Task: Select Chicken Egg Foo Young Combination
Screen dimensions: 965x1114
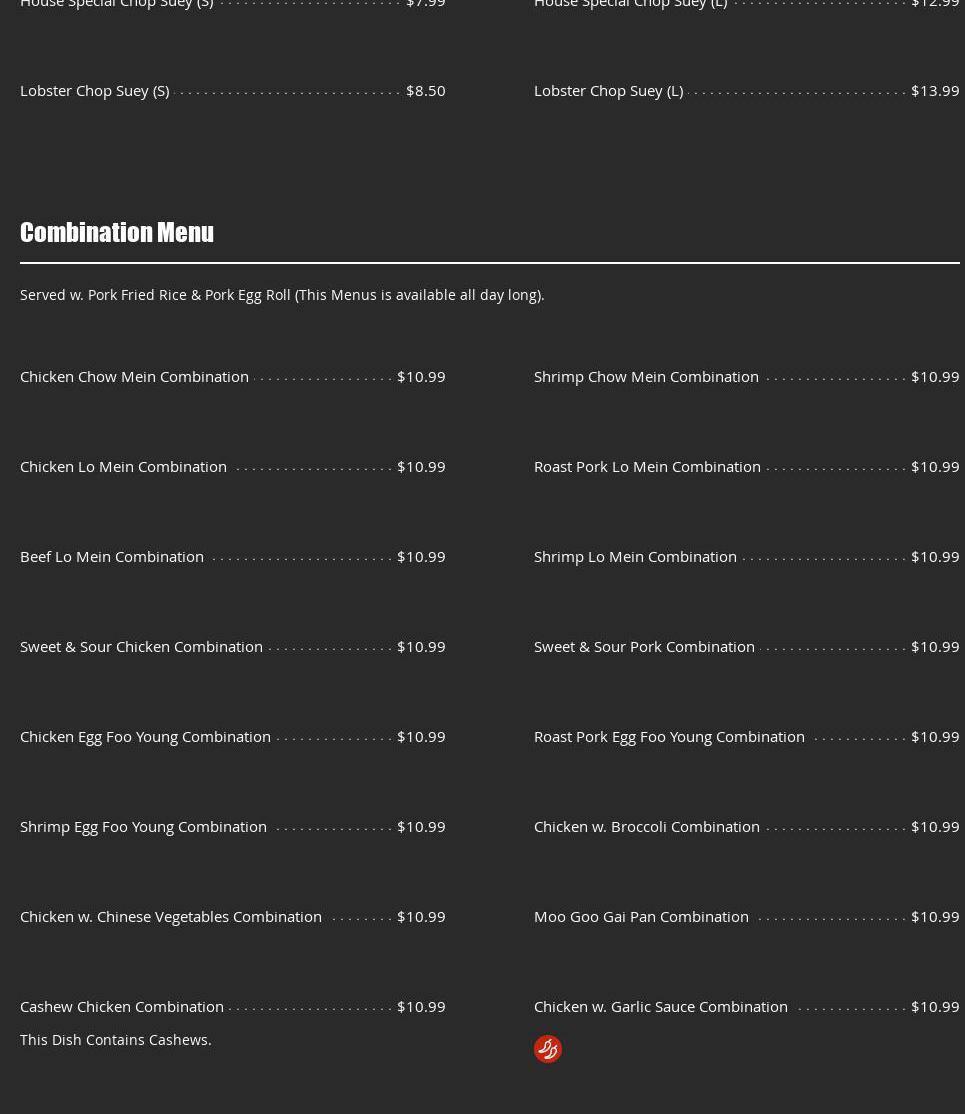Action: [145, 736]
